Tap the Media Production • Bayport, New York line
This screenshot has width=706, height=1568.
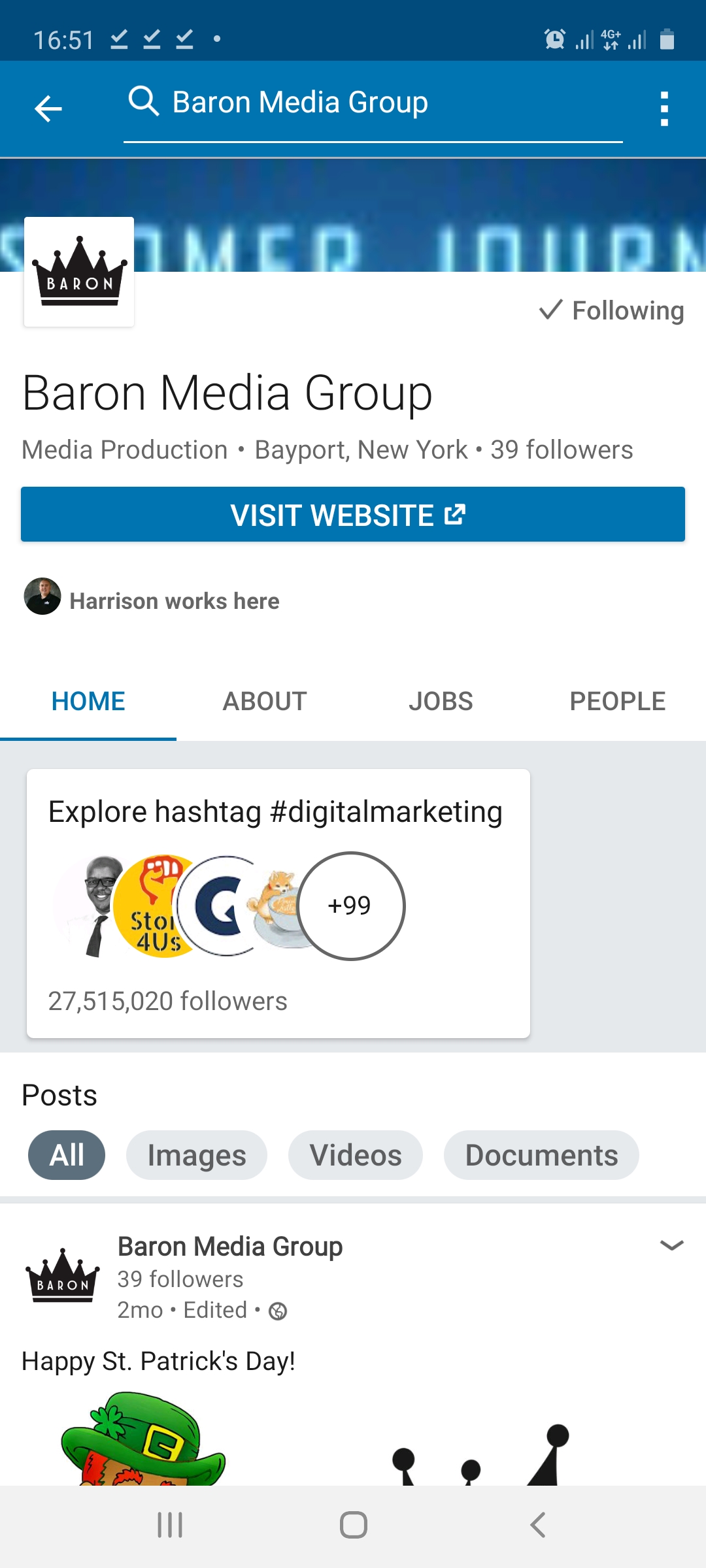click(x=244, y=450)
